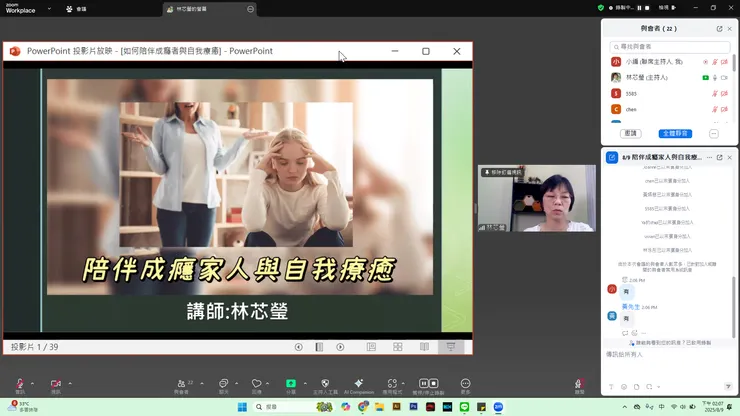Screen dimensions: 740x416
Task: Click the video-off icon for chen
Action: (724, 110)
